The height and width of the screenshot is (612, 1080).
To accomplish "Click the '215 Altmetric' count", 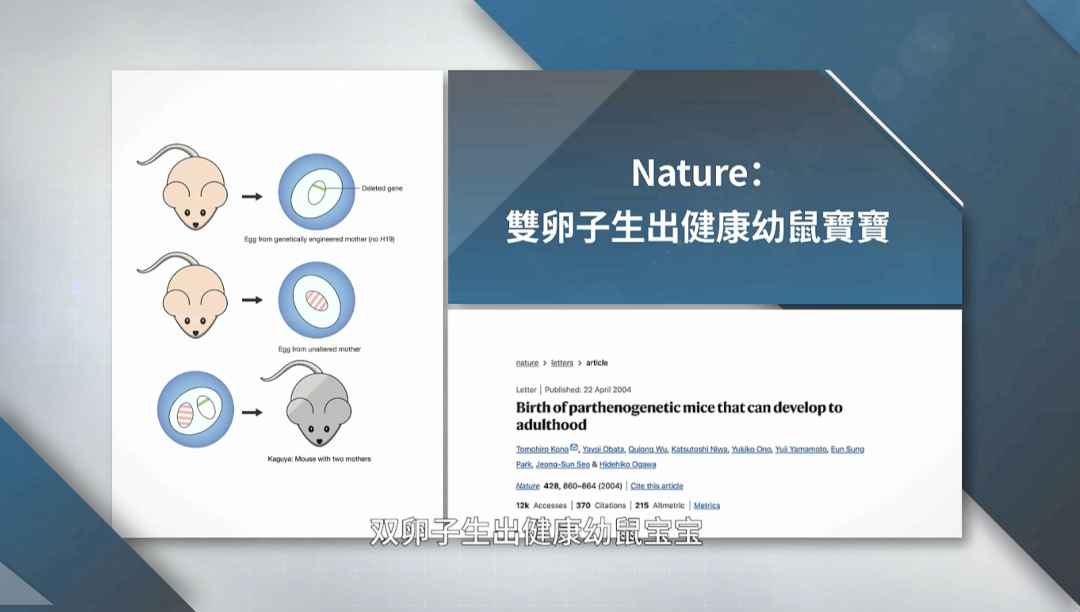I will point(660,505).
